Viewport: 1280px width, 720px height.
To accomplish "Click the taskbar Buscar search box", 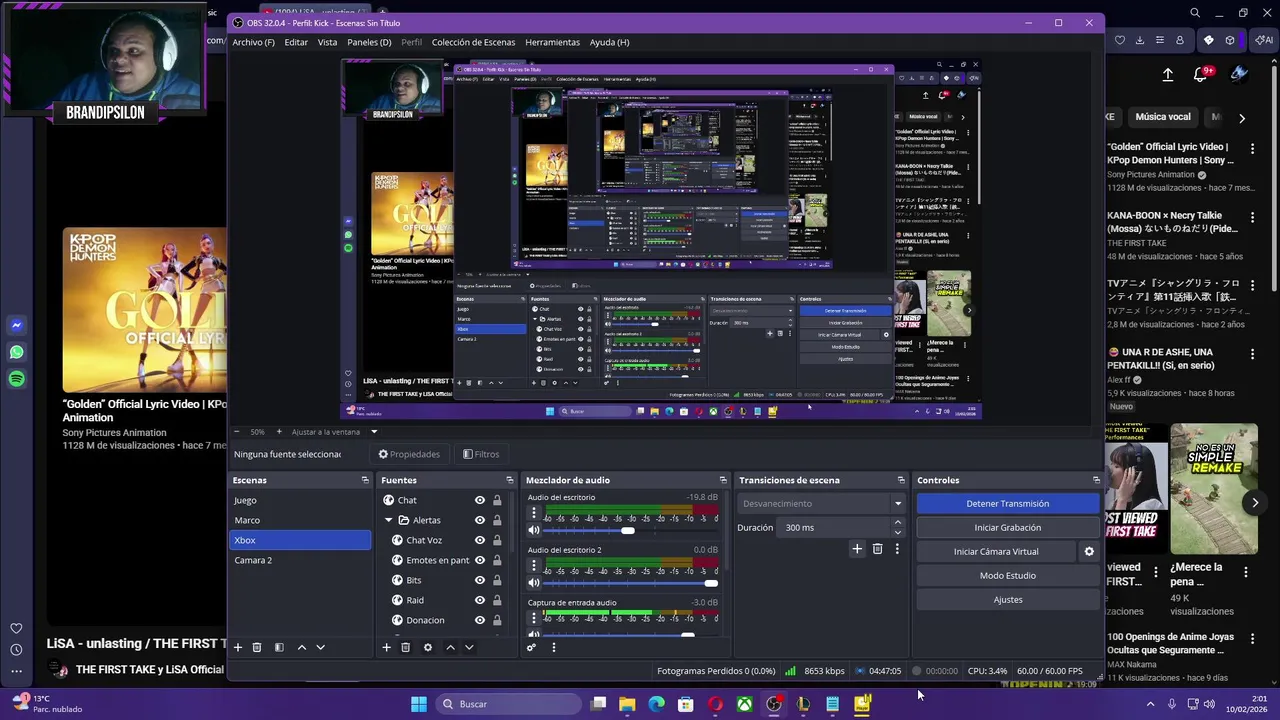I will click(x=509, y=704).
